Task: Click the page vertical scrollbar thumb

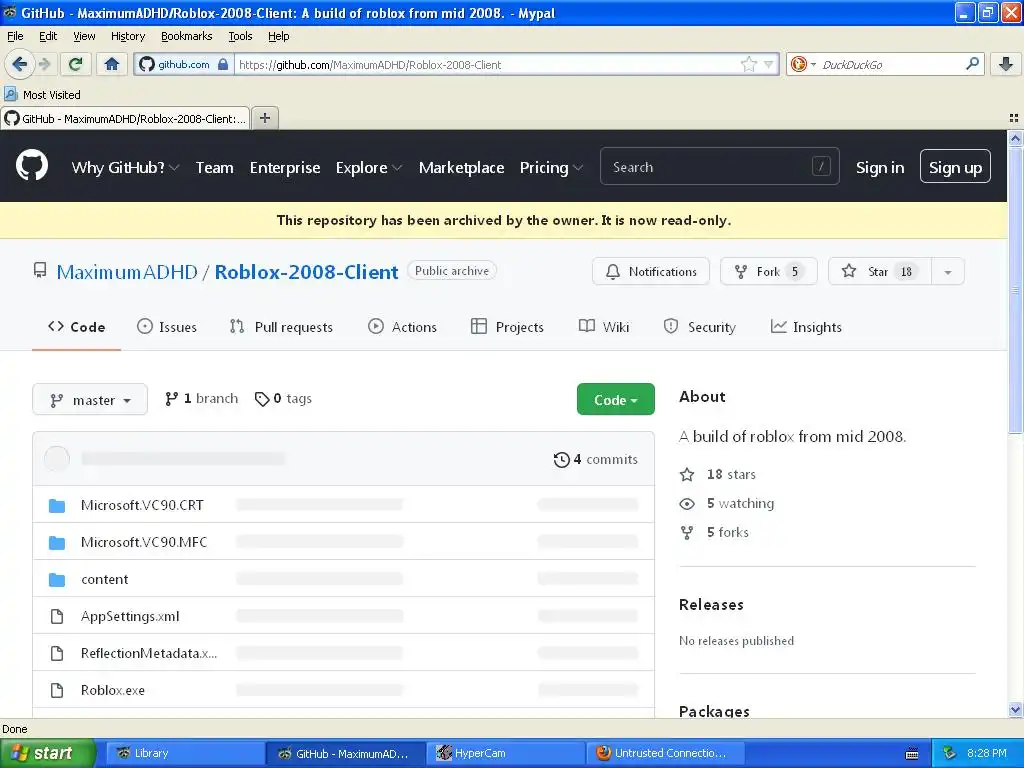Action: pos(1015,289)
